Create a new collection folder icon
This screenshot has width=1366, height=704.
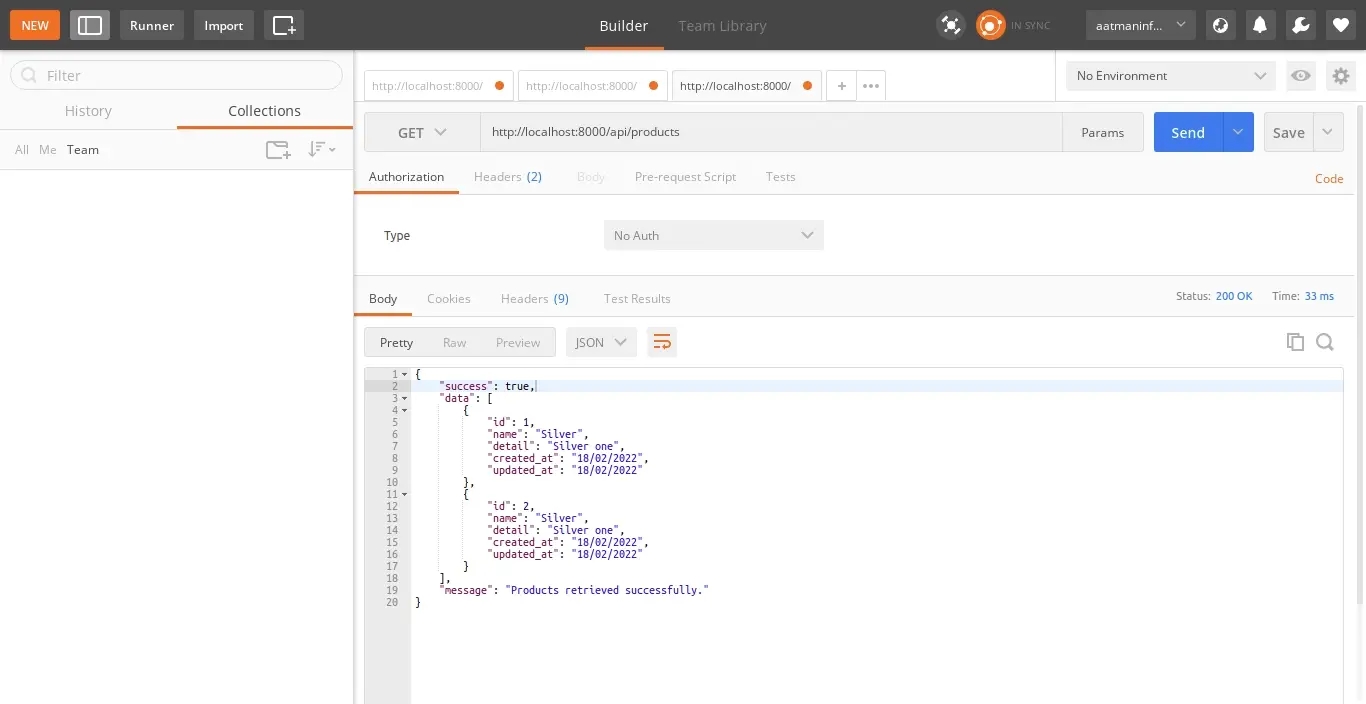point(277,150)
